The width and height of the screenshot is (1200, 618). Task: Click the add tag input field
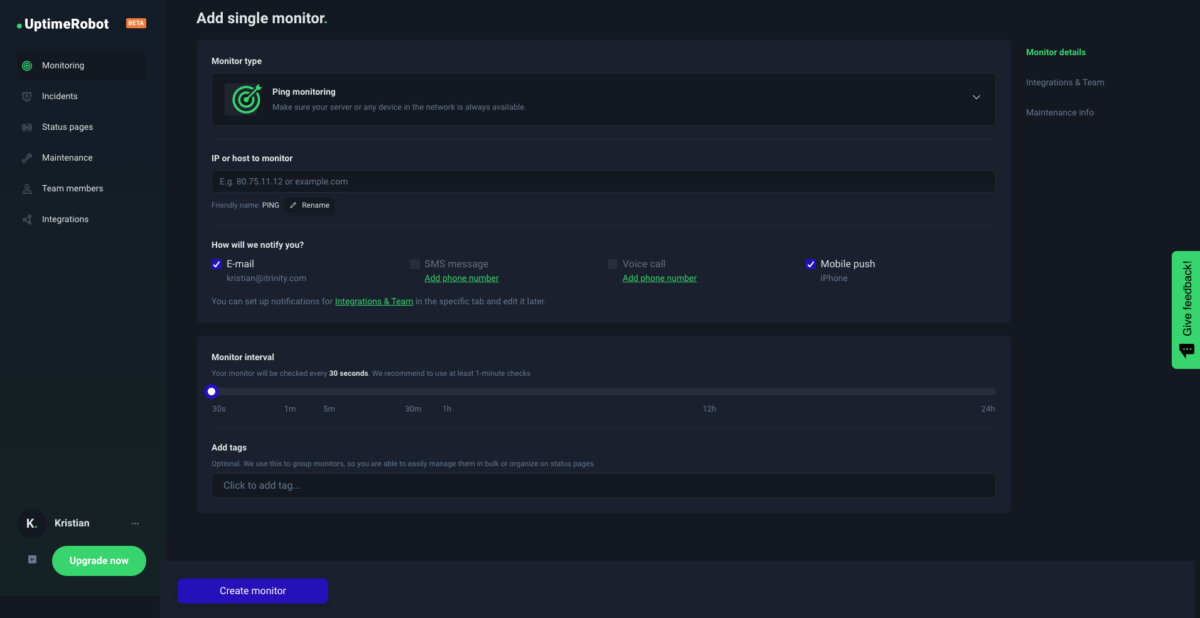click(x=603, y=485)
